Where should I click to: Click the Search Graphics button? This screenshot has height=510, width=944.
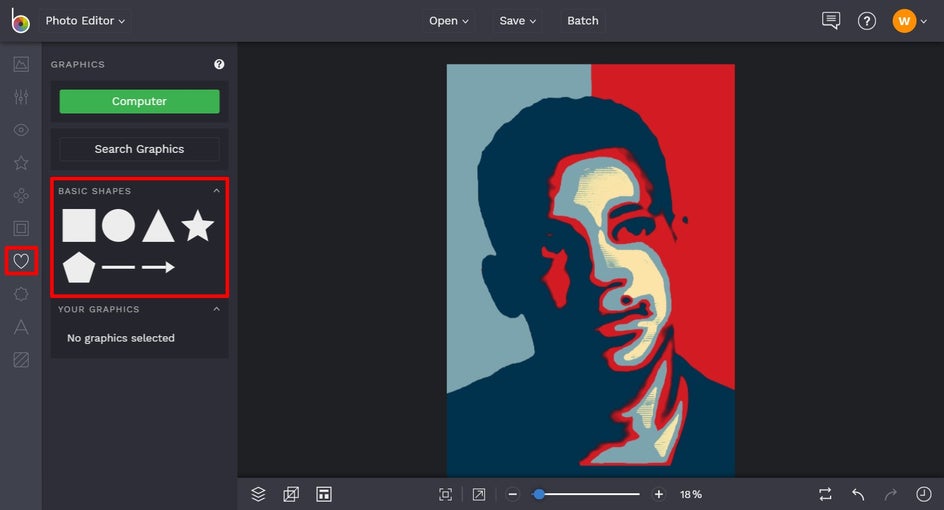point(140,149)
